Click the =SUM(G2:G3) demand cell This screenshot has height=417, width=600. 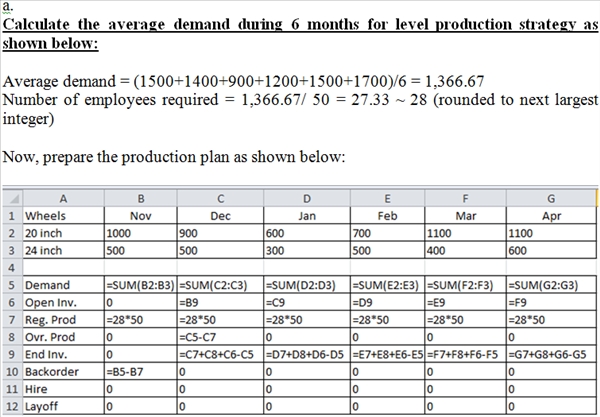pos(552,285)
